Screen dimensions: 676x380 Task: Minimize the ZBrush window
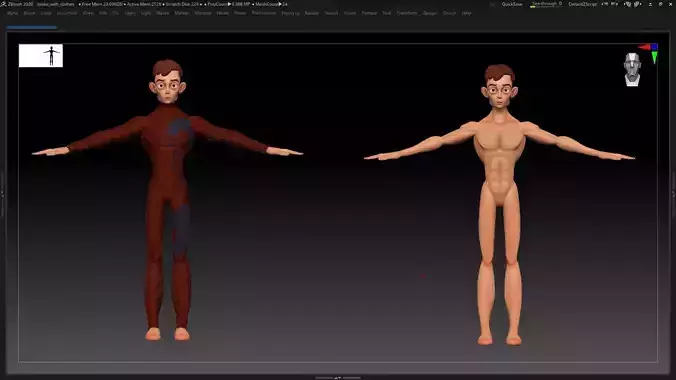coord(650,4)
